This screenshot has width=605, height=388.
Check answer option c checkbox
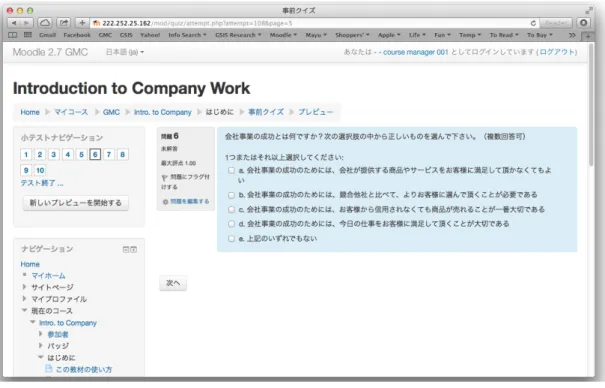pos(231,209)
